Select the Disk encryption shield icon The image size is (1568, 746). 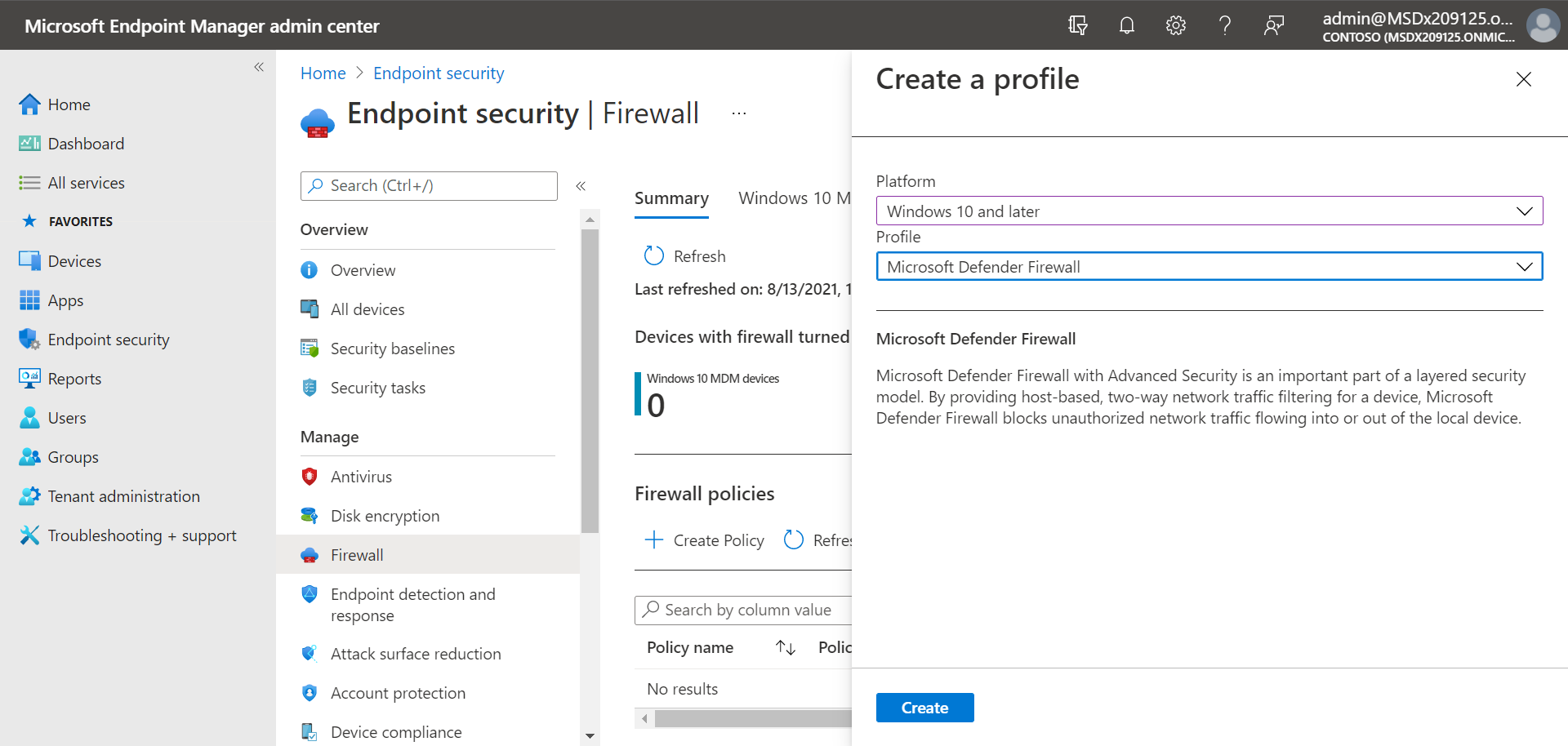click(x=309, y=515)
